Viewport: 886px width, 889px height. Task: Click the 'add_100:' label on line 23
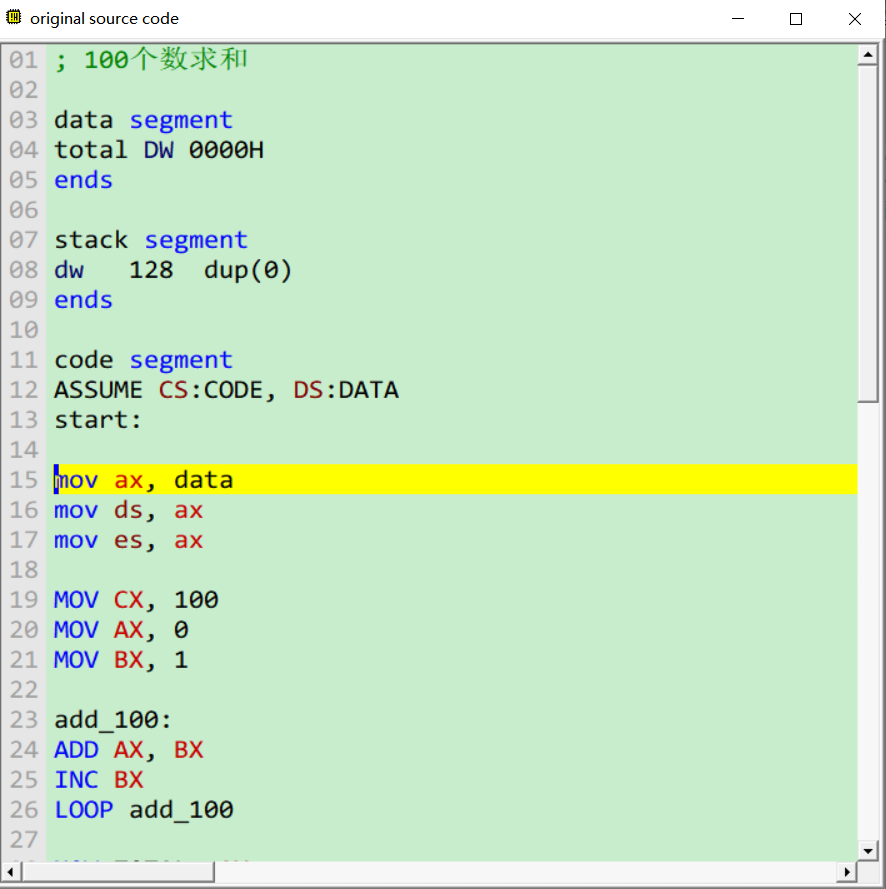pos(110,719)
